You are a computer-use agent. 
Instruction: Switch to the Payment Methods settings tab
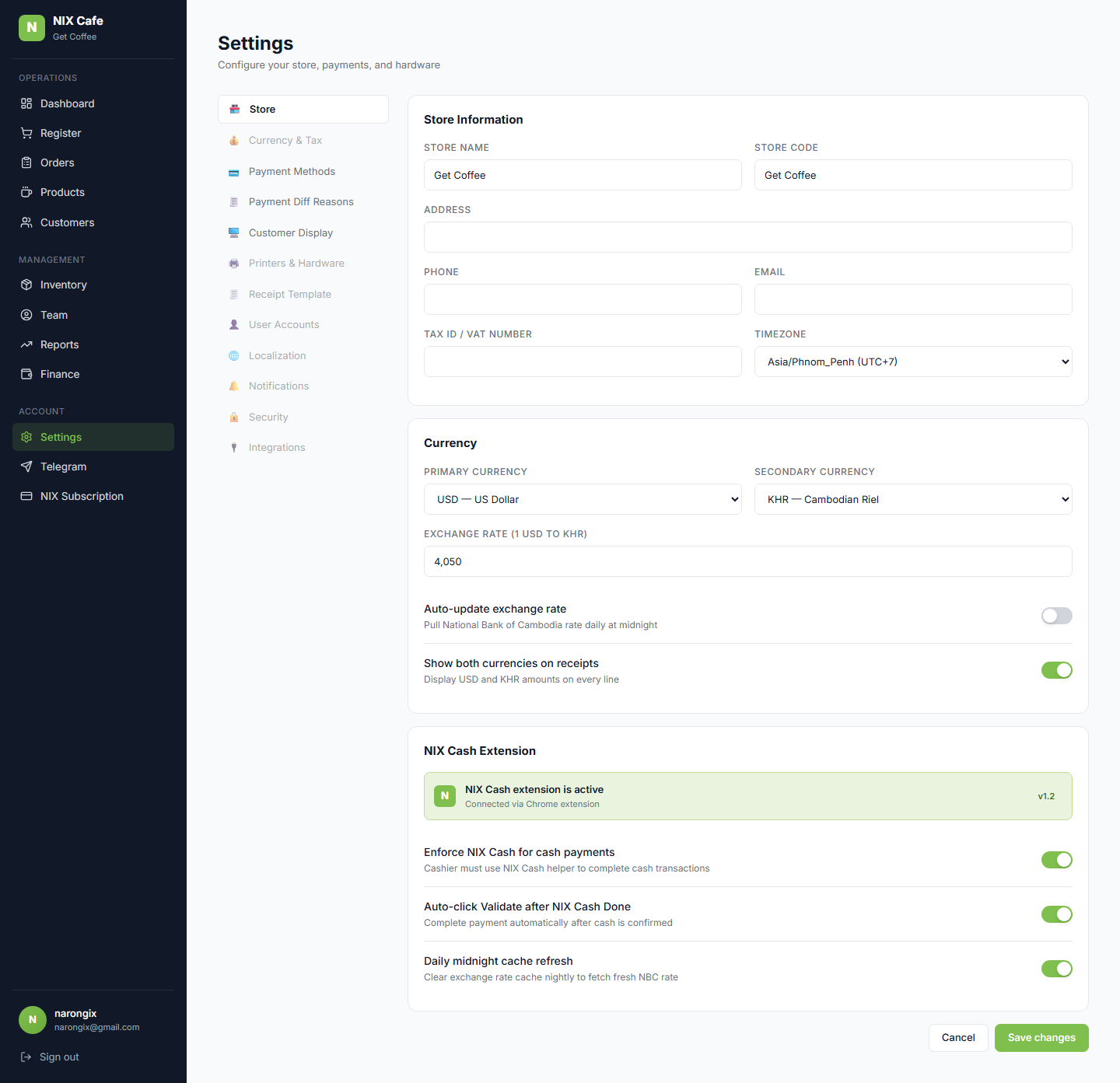tap(292, 171)
